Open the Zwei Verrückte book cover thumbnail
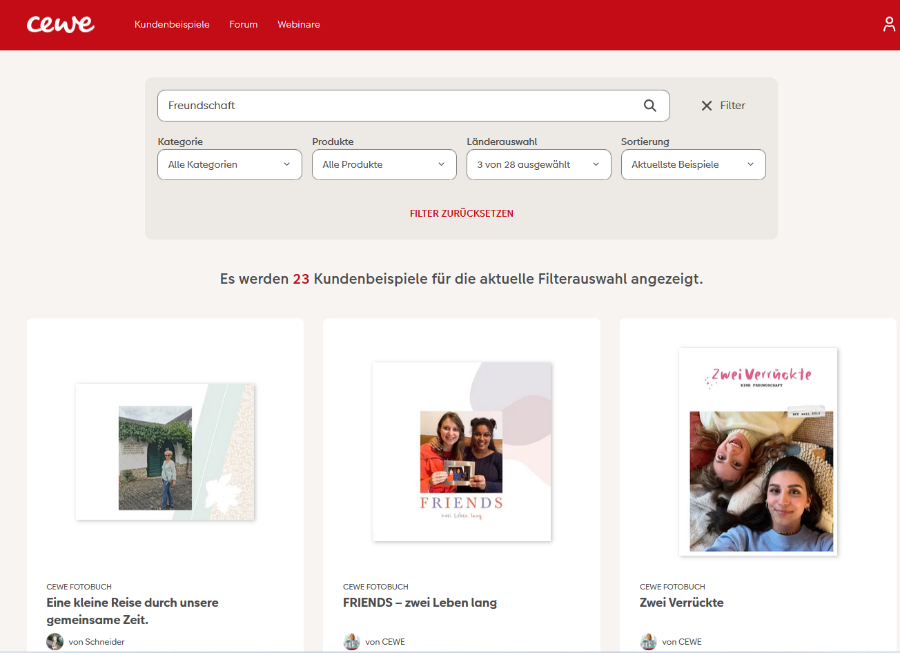The width and height of the screenshot is (900, 653). [x=758, y=452]
